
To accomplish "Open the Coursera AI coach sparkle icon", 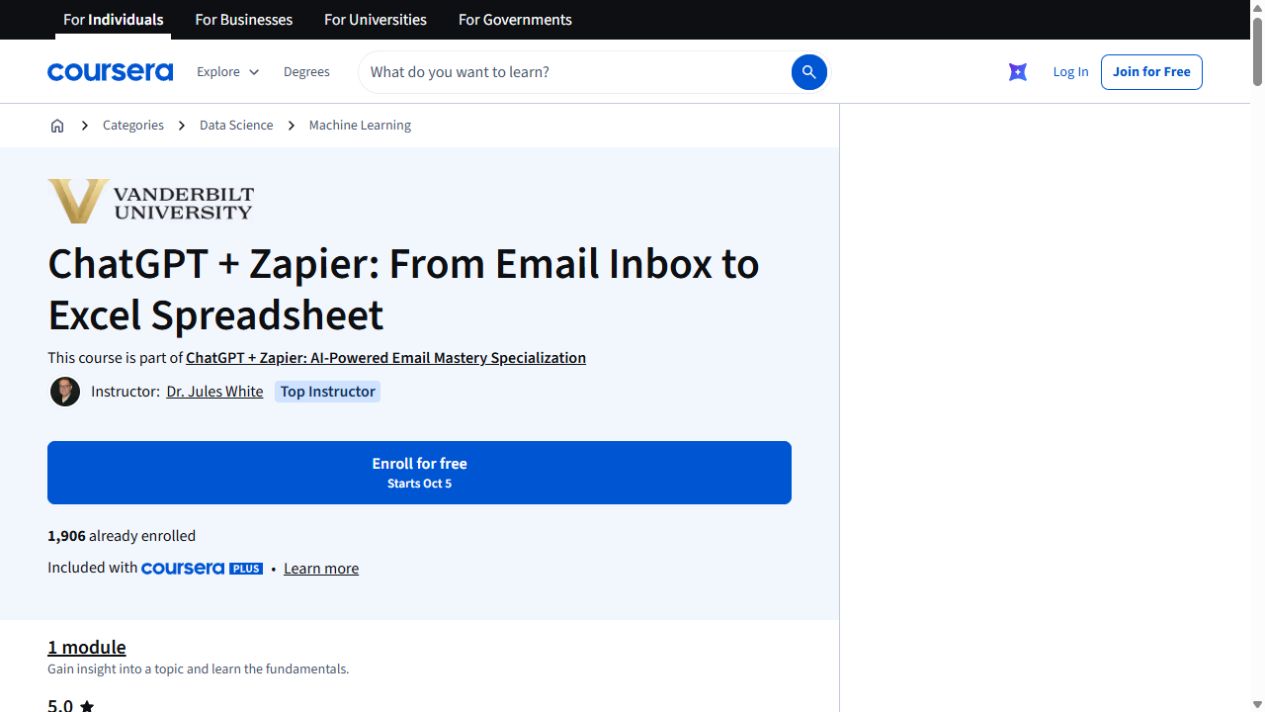I will click(x=1018, y=72).
